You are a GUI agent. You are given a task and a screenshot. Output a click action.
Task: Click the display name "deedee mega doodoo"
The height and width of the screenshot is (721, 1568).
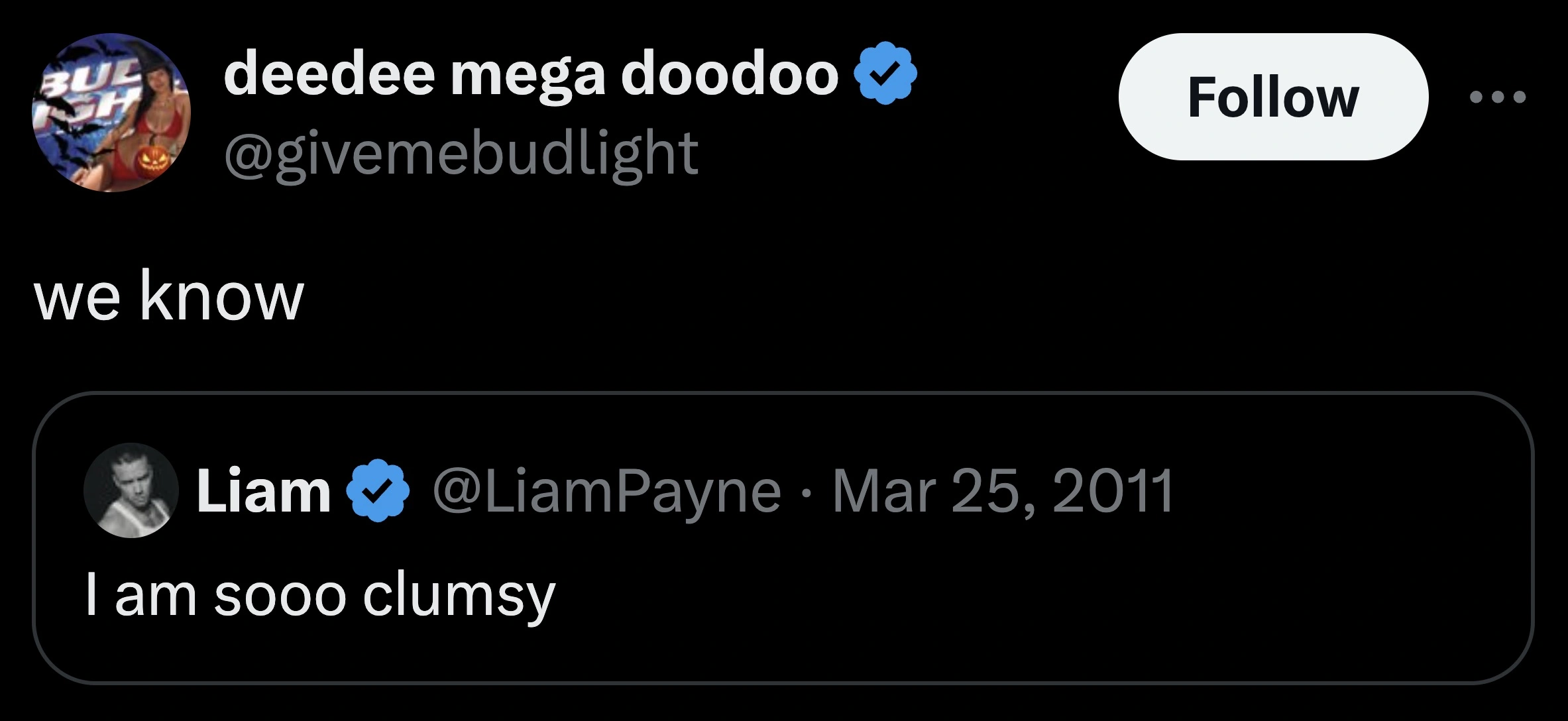click(532, 74)
